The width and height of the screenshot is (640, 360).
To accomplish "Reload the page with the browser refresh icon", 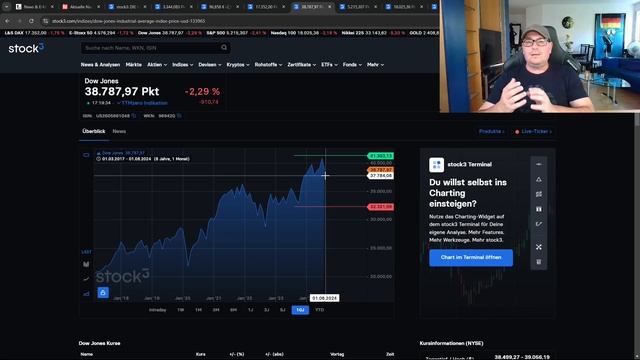I will (x=31, y=21).
